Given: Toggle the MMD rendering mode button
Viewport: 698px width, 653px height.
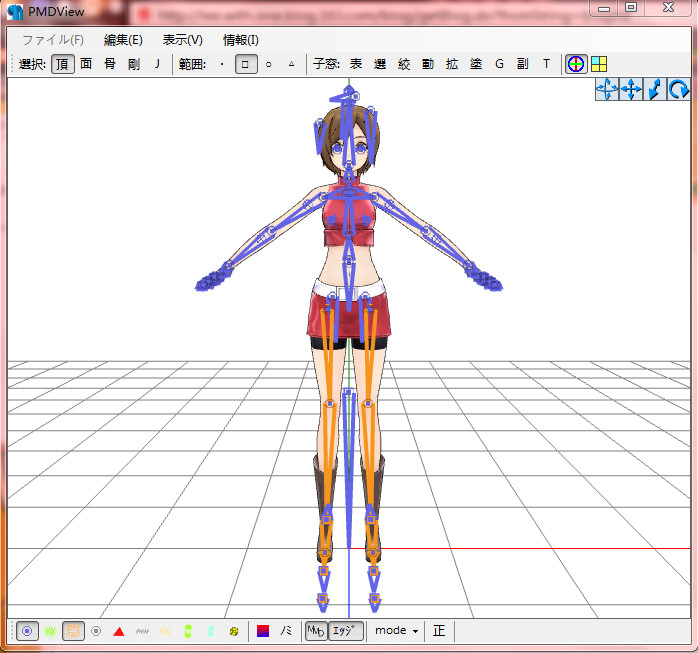Looking at the screenshot, I should 316,631.
